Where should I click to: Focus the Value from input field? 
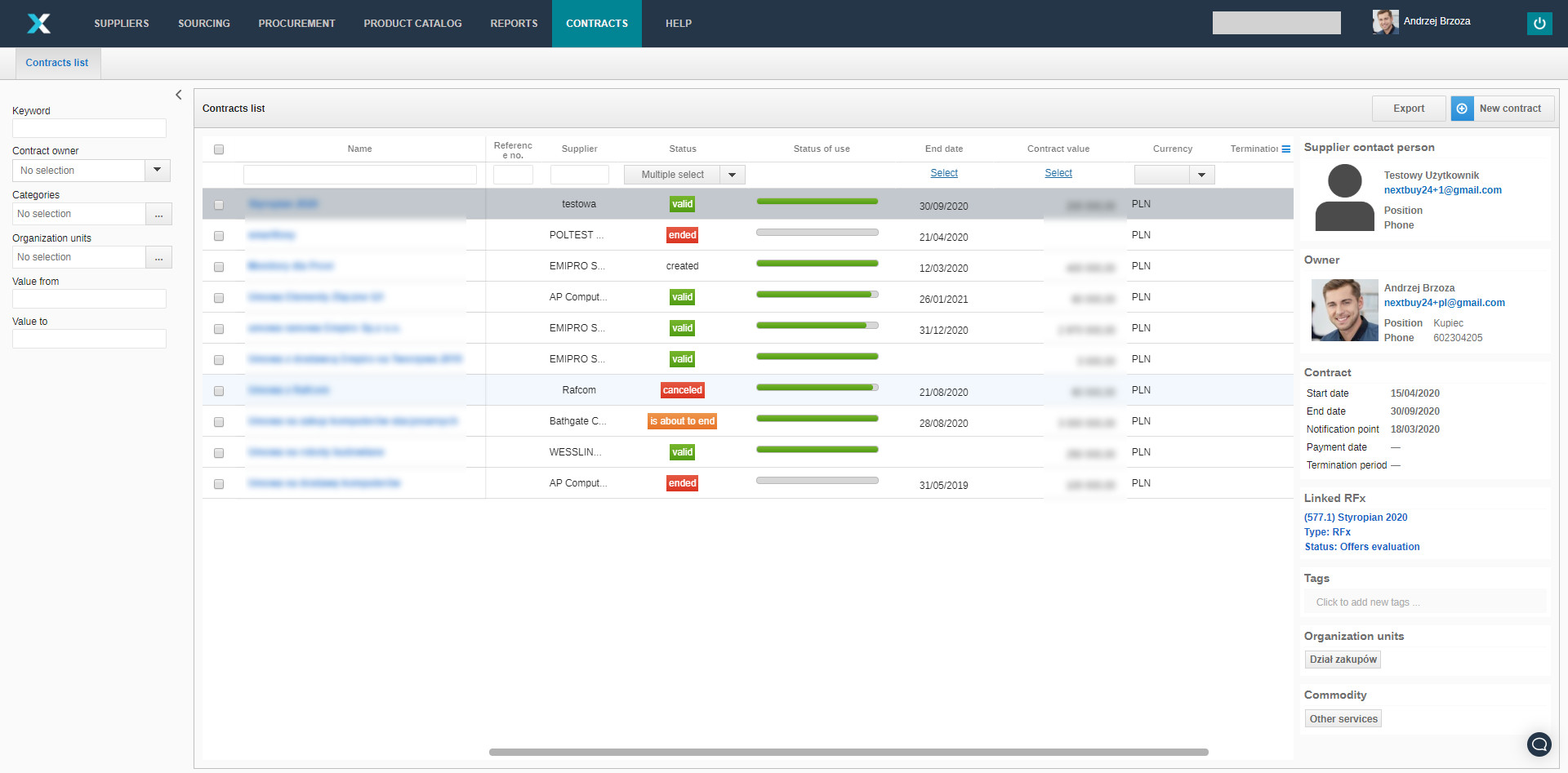click(x=89, y=299)
